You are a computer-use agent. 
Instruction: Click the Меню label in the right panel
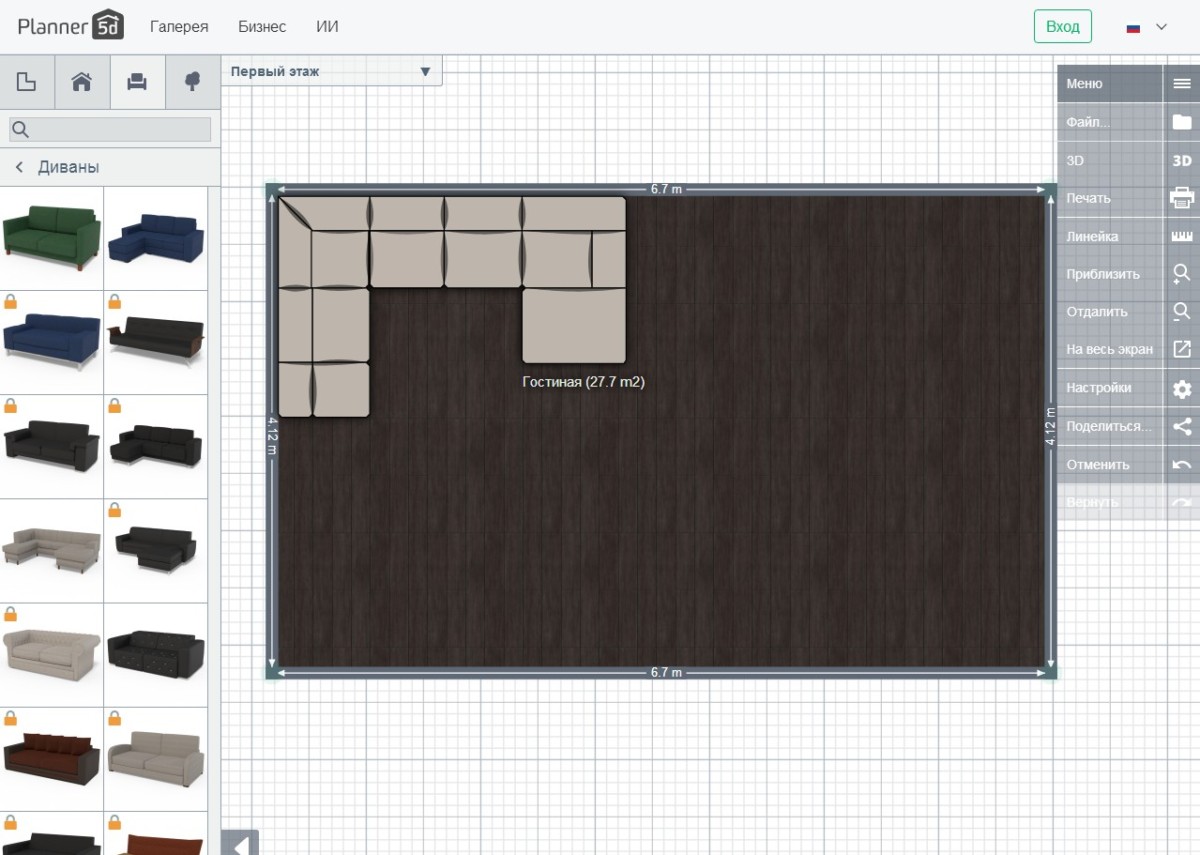point(1084,84)
